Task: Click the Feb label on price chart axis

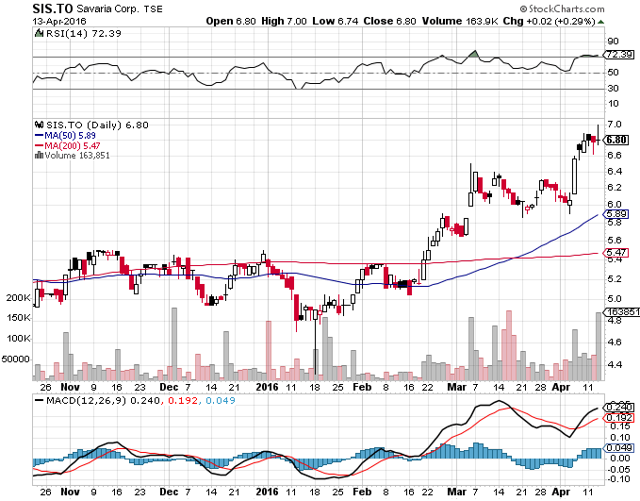Action: pos(362,387)
